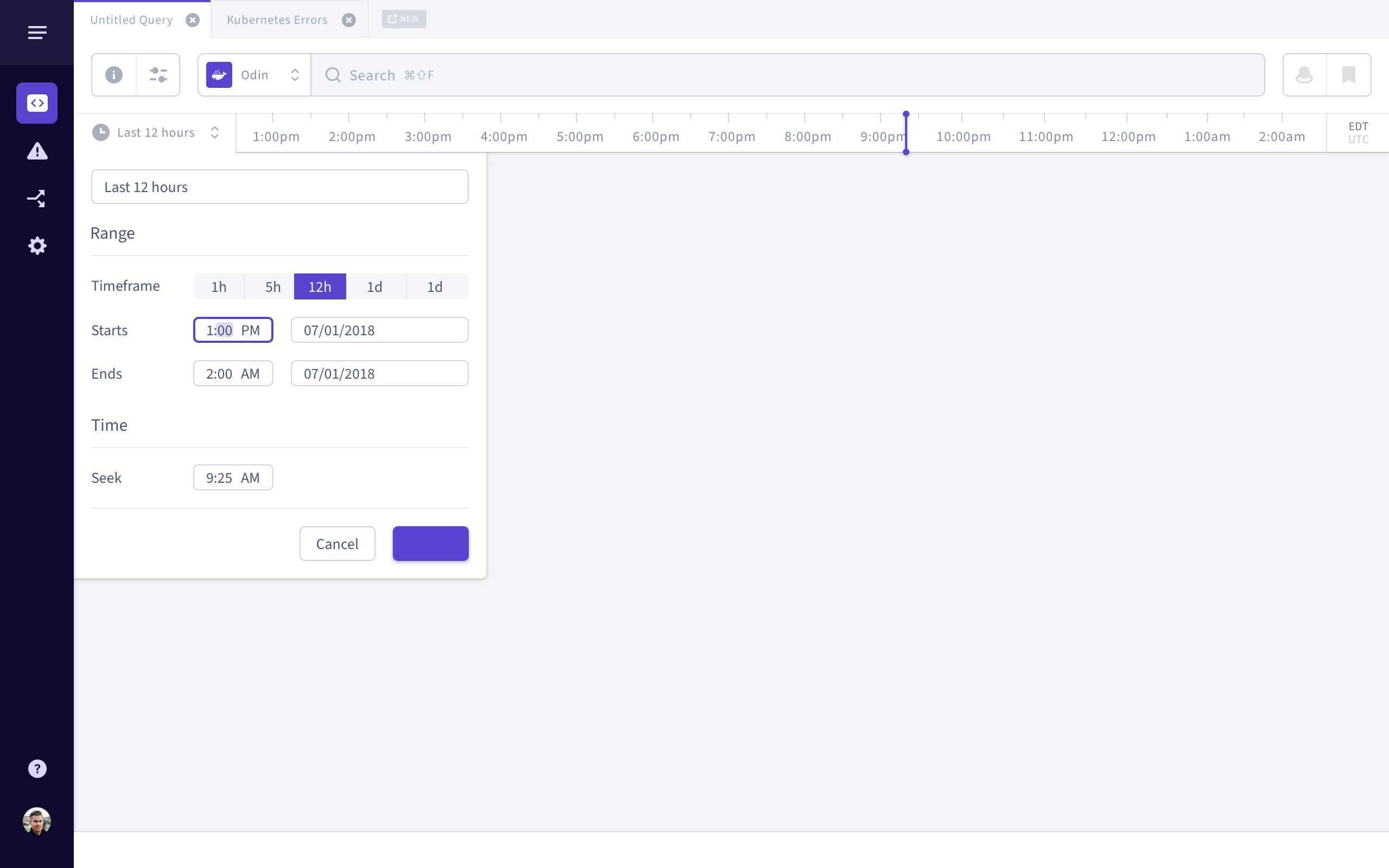Select the 12h timeframe

pos(320,286)
